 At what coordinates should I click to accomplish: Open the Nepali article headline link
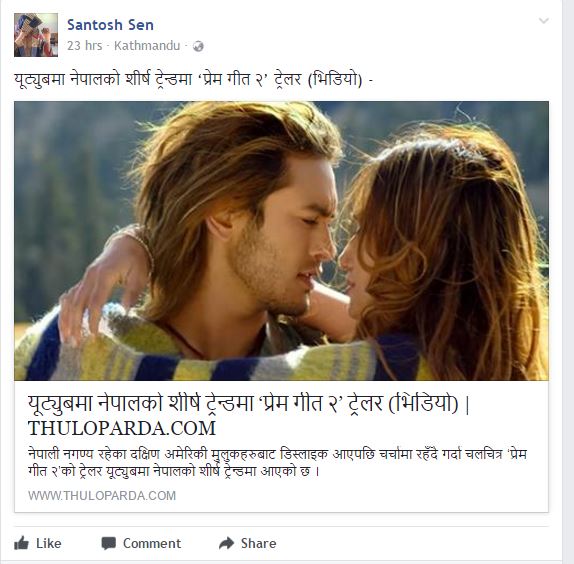coord(249,404)
